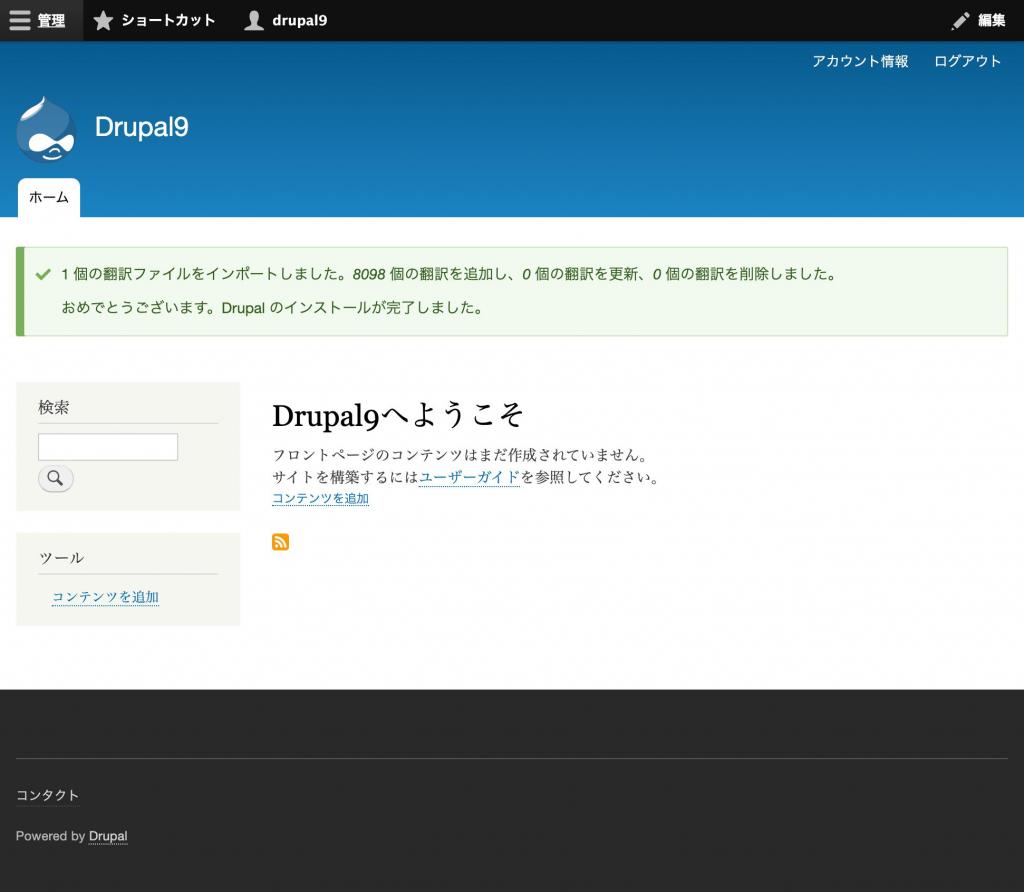Viewport: 1024px width, 892px height.
Task: Open the drupal9 user menu label
Action: [x=300, y=20]
